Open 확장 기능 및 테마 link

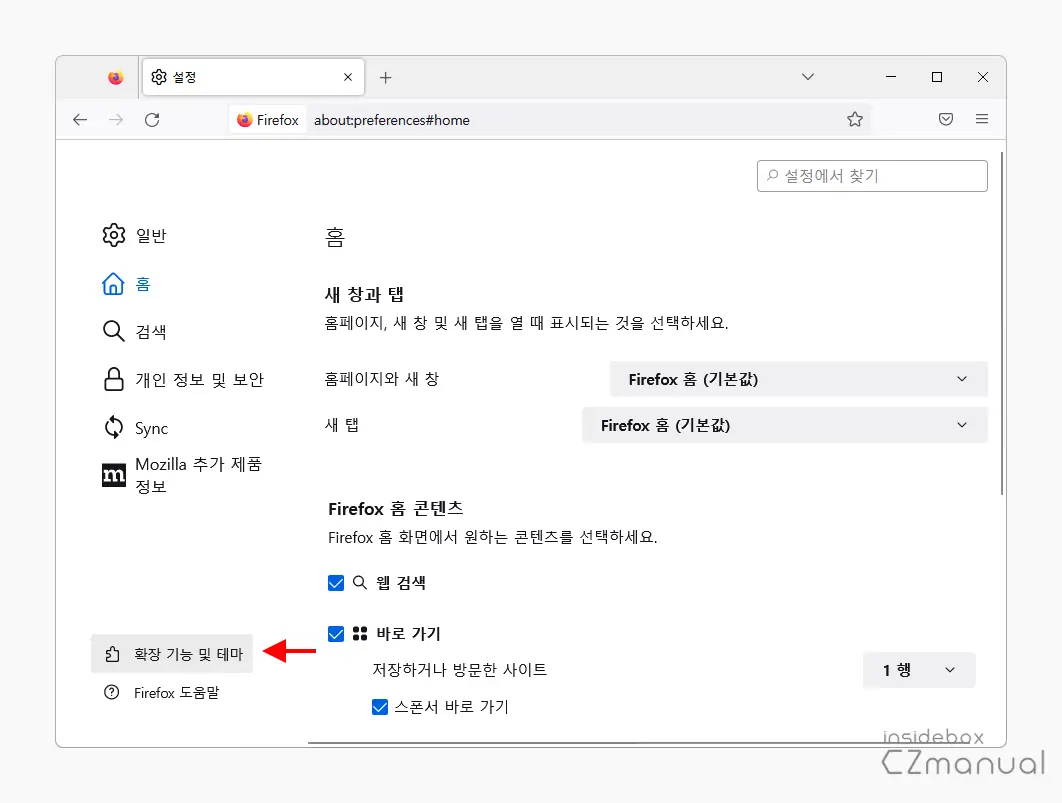coord(172,654)
